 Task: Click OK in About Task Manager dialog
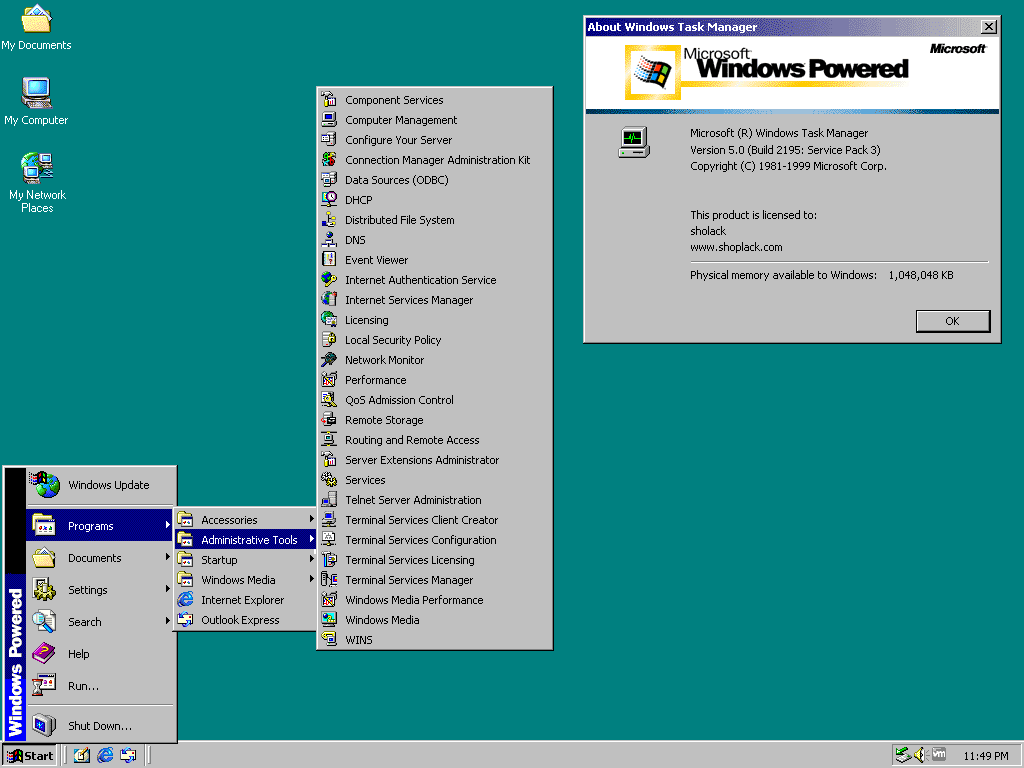[953, 321]
